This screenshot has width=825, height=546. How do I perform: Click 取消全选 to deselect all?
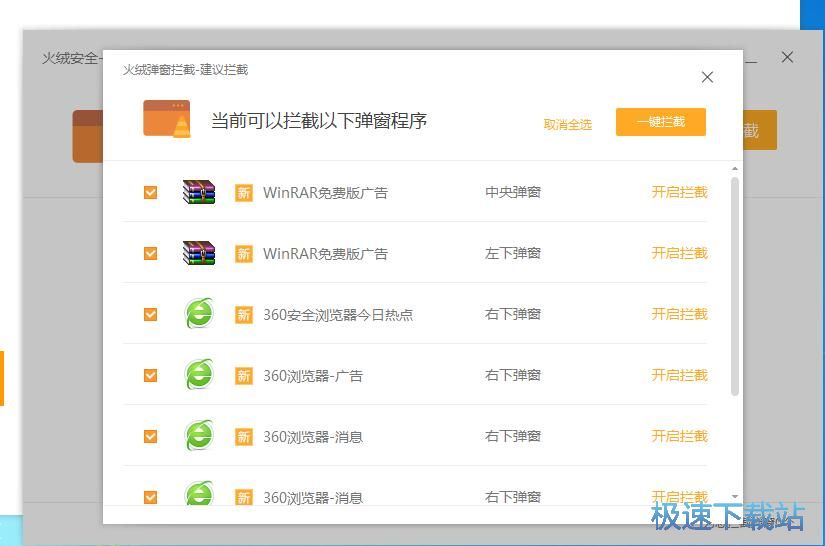[568, 125]
